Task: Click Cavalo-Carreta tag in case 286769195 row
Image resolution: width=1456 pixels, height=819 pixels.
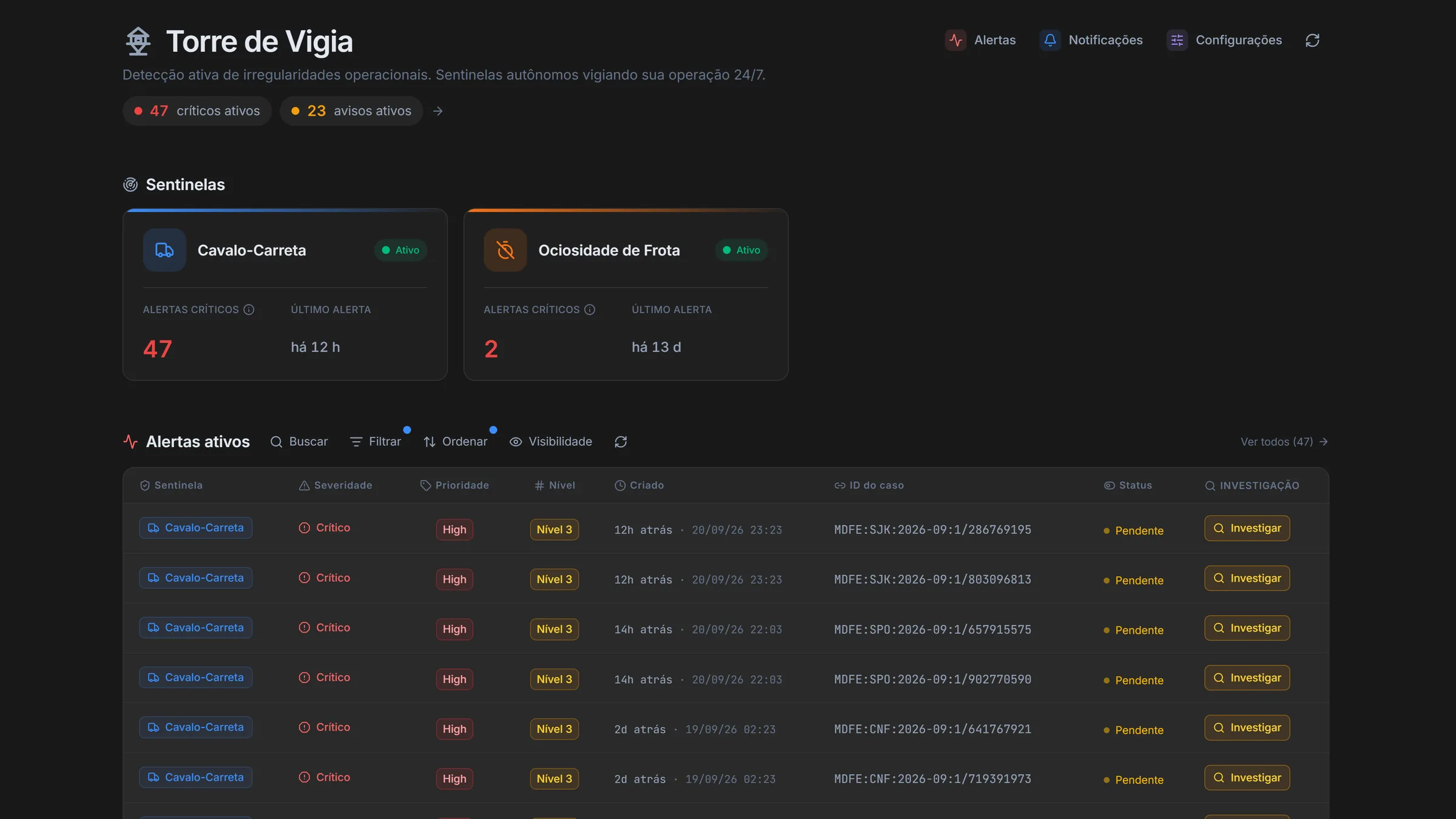Action: tap(196, 528)
